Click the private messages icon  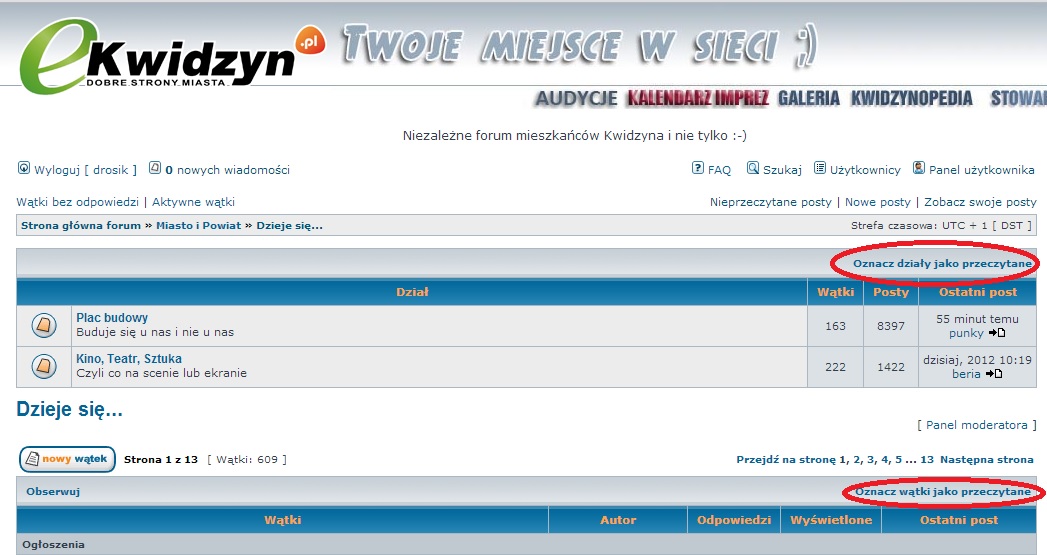[155, 169]
